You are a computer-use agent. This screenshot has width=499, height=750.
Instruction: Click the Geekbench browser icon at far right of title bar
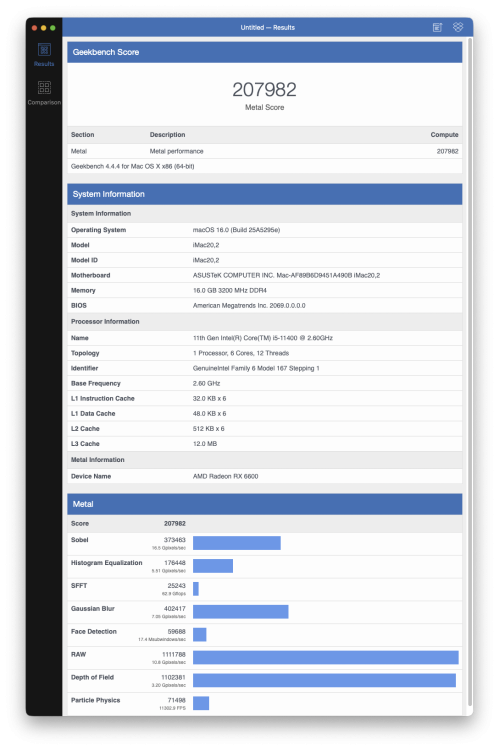coord(458,27)
